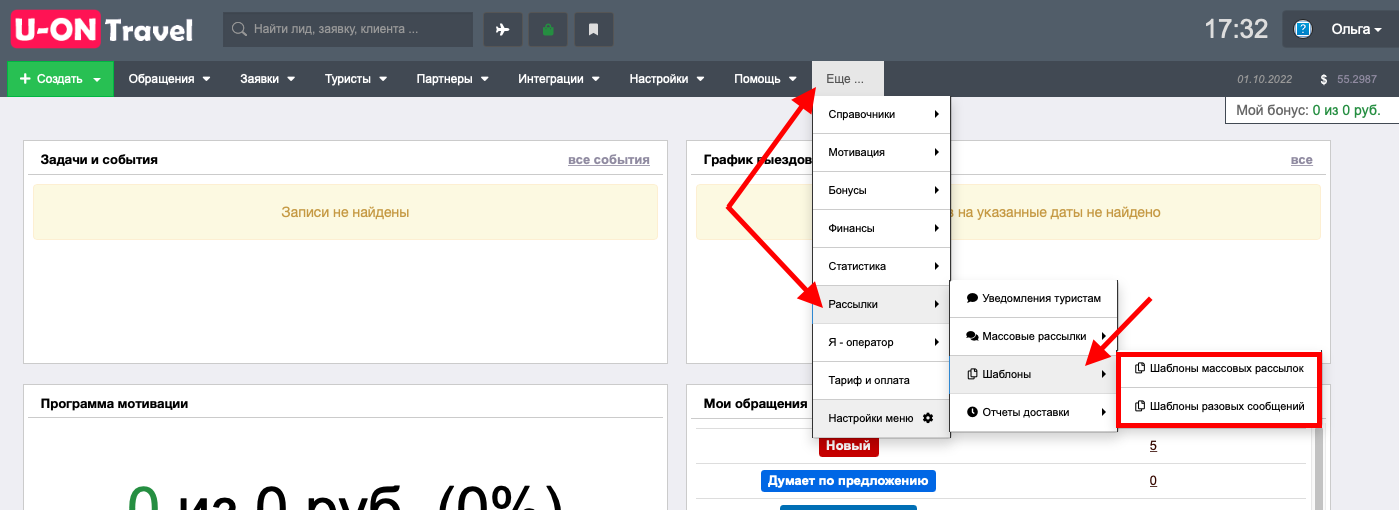Open the Интеграции menu

[x=558, y=79]
